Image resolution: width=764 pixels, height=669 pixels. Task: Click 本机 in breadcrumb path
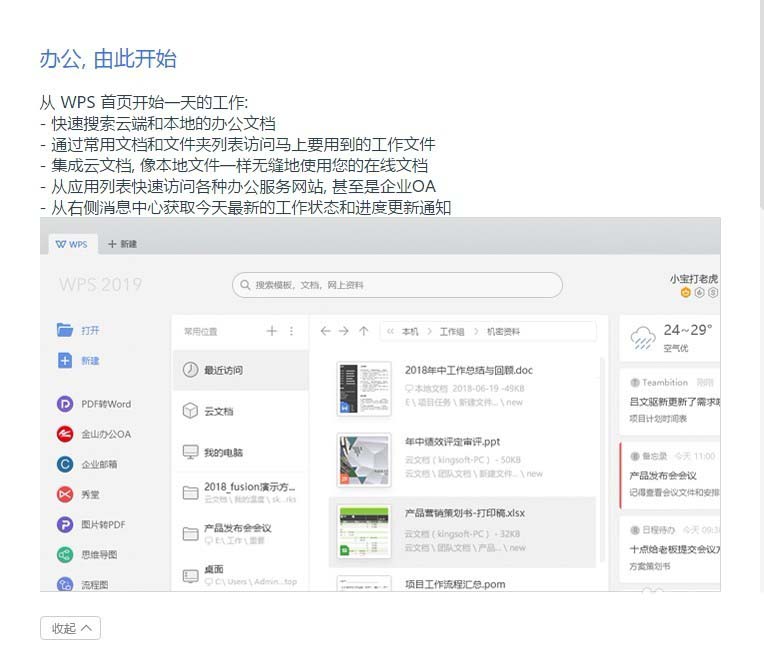coord(410,331)
